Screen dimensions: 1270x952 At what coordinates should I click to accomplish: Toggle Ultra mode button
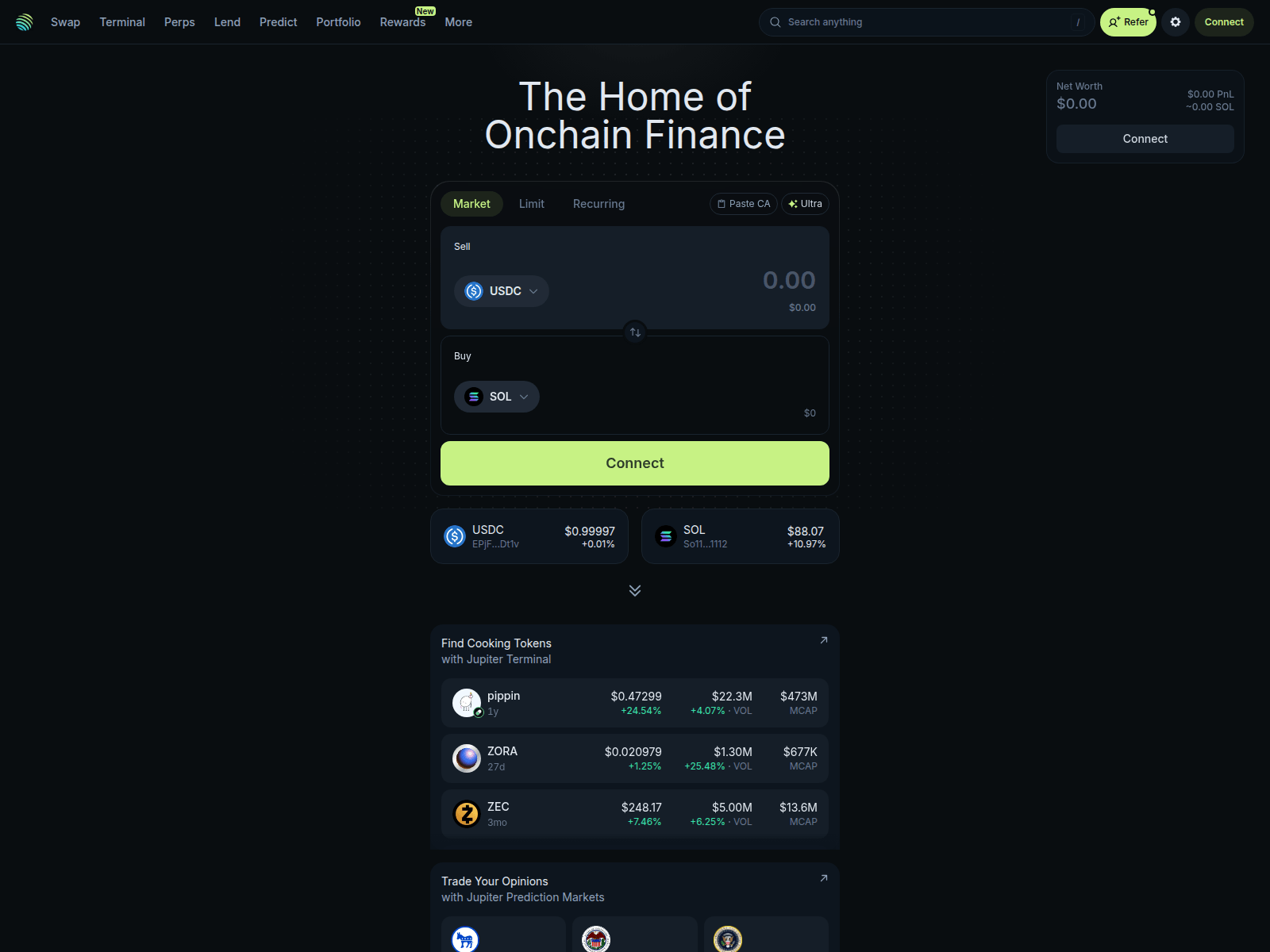[806, 204]
